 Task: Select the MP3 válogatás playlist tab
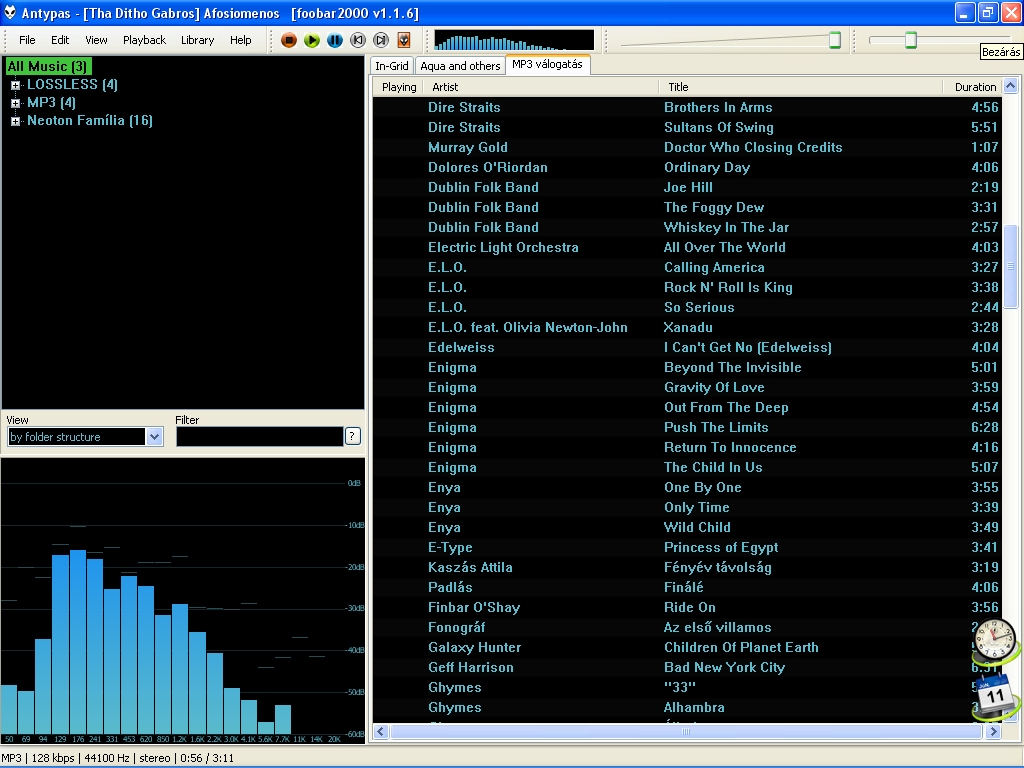[547, 64]
